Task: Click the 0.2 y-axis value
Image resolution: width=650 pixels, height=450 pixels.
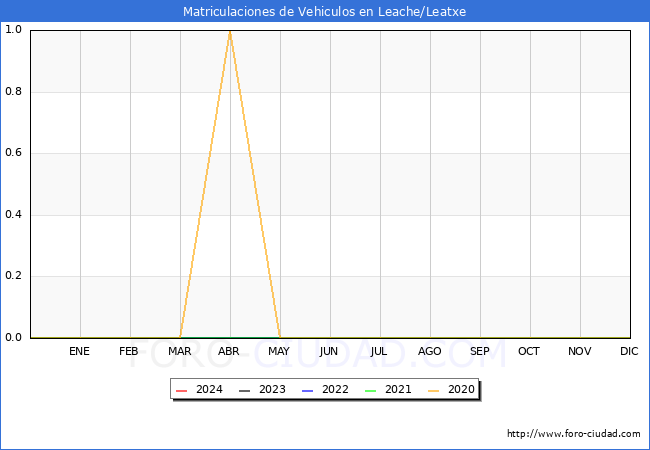Action: click(13, 276)
